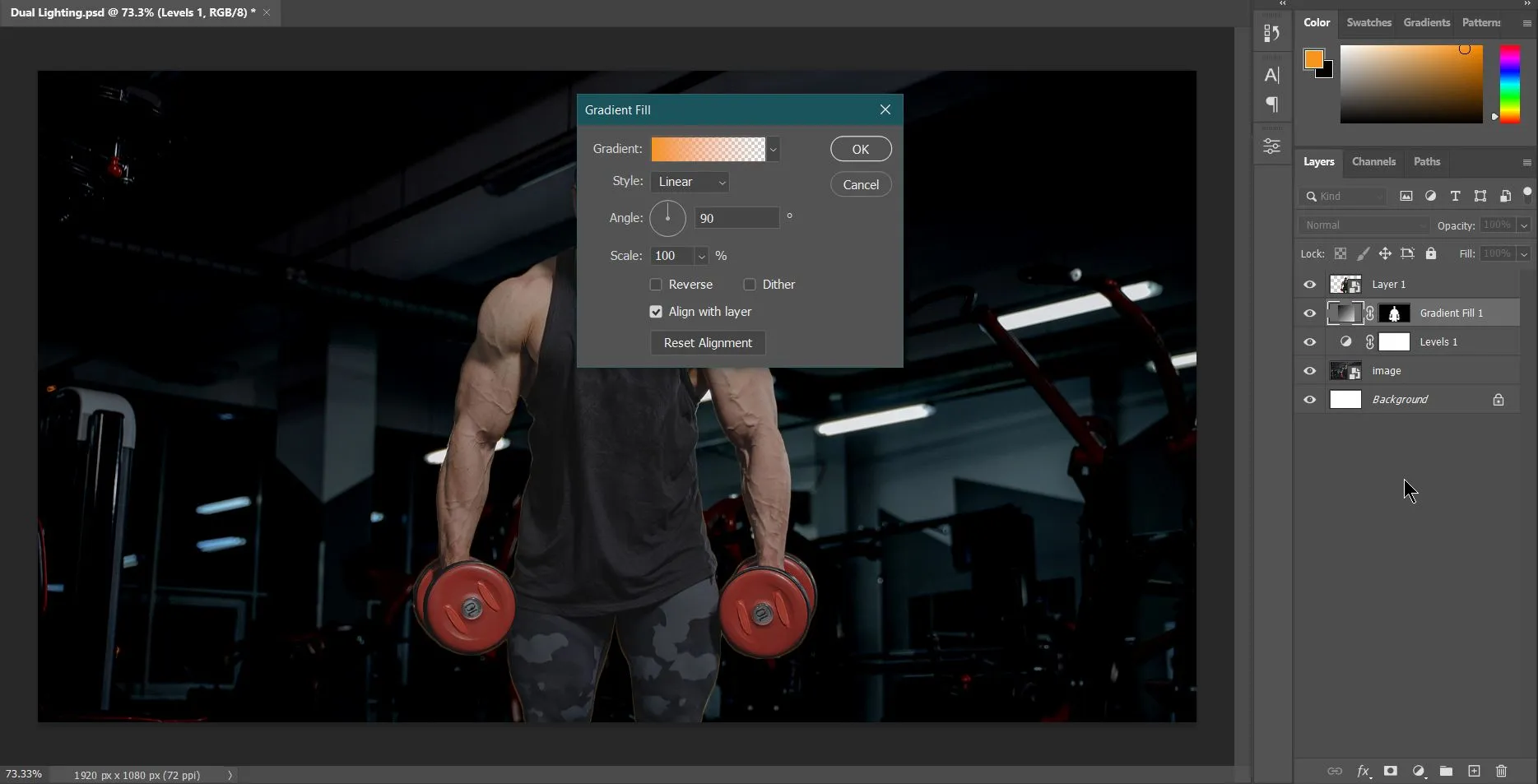Hide the Layer 1 layer
This screenshot has width=1538, height=784.
pyautogui.click(x=1309, y=285)
